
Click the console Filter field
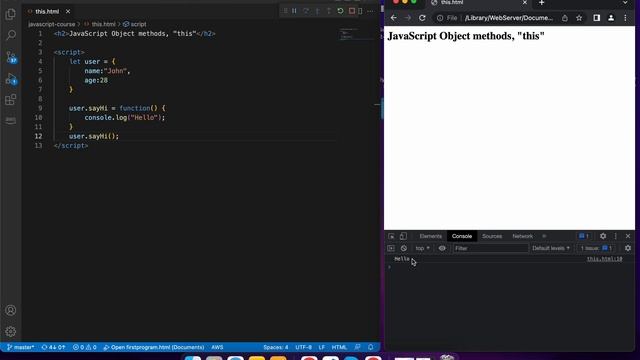tap(490, 248)
